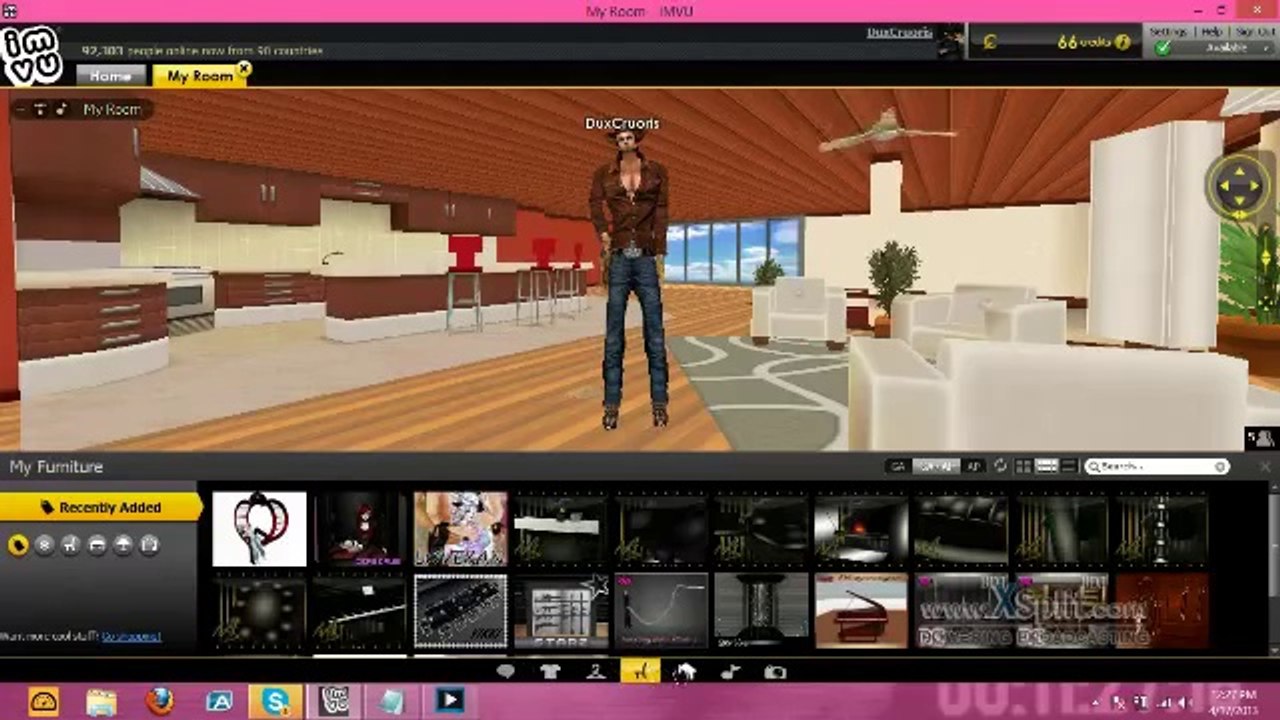Choose the chair furniture filter icon
Viewport: 1280px width, 720px height.
[70, 545]
